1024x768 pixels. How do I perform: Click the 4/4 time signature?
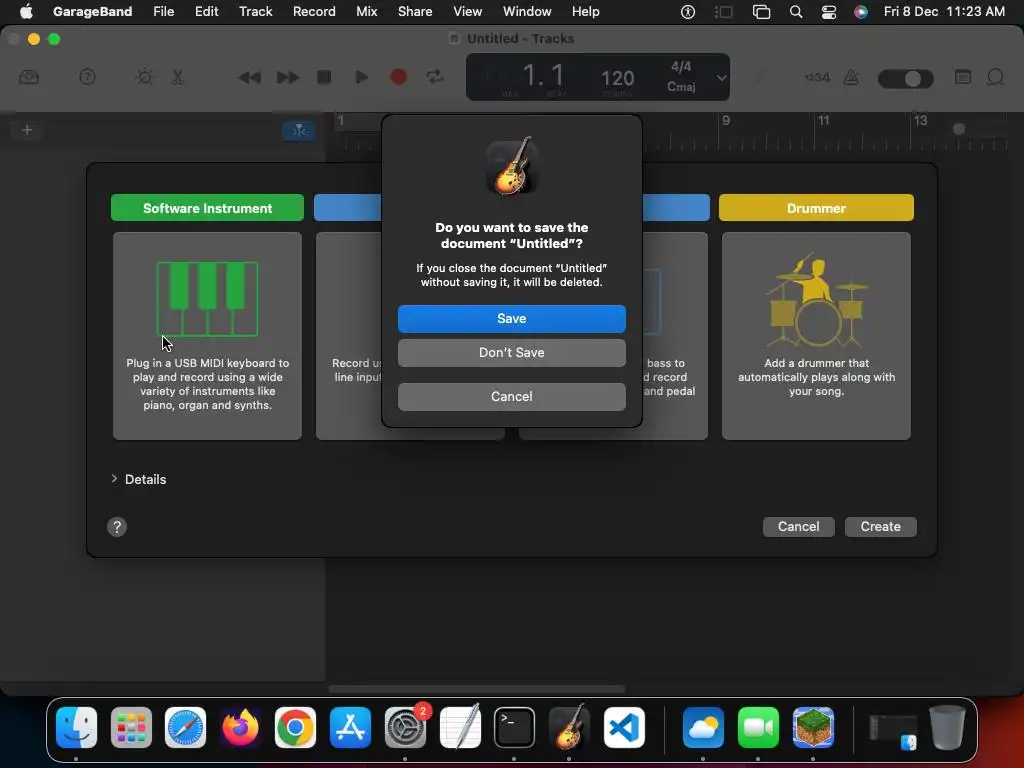point(680,67)
